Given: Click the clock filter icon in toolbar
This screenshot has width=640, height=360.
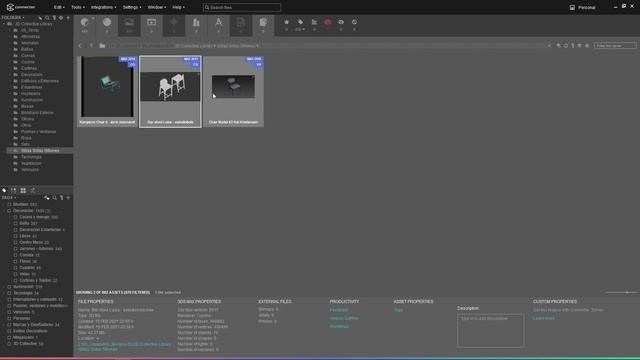Looking at the screenshot, I should 354,22.
